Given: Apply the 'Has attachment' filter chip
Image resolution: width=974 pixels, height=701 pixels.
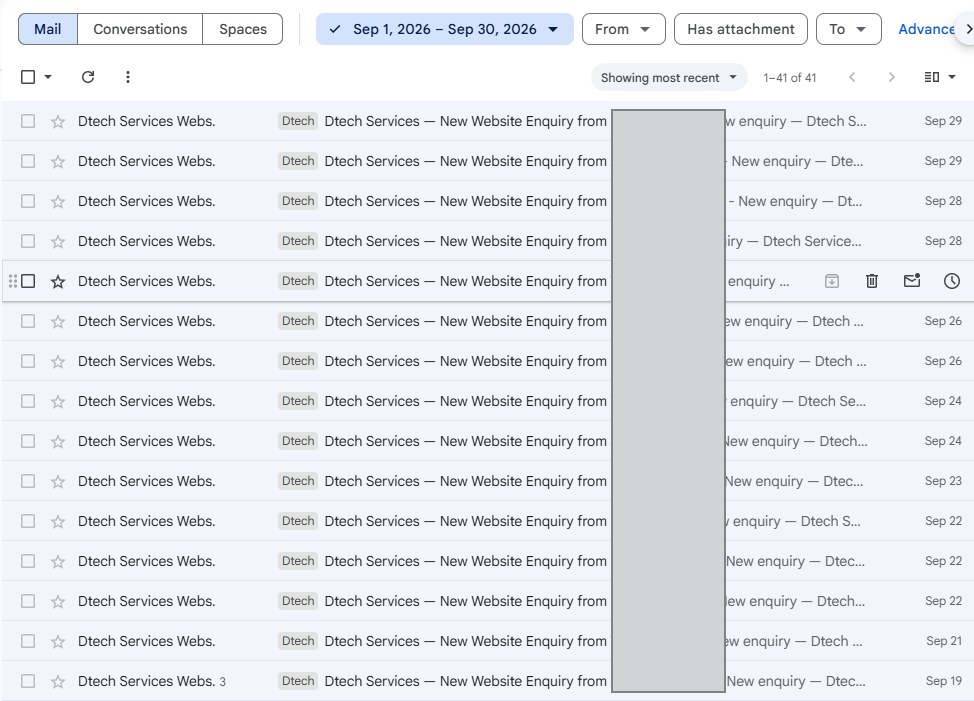Looking at the screenshot, I should [x=740, y=29].
